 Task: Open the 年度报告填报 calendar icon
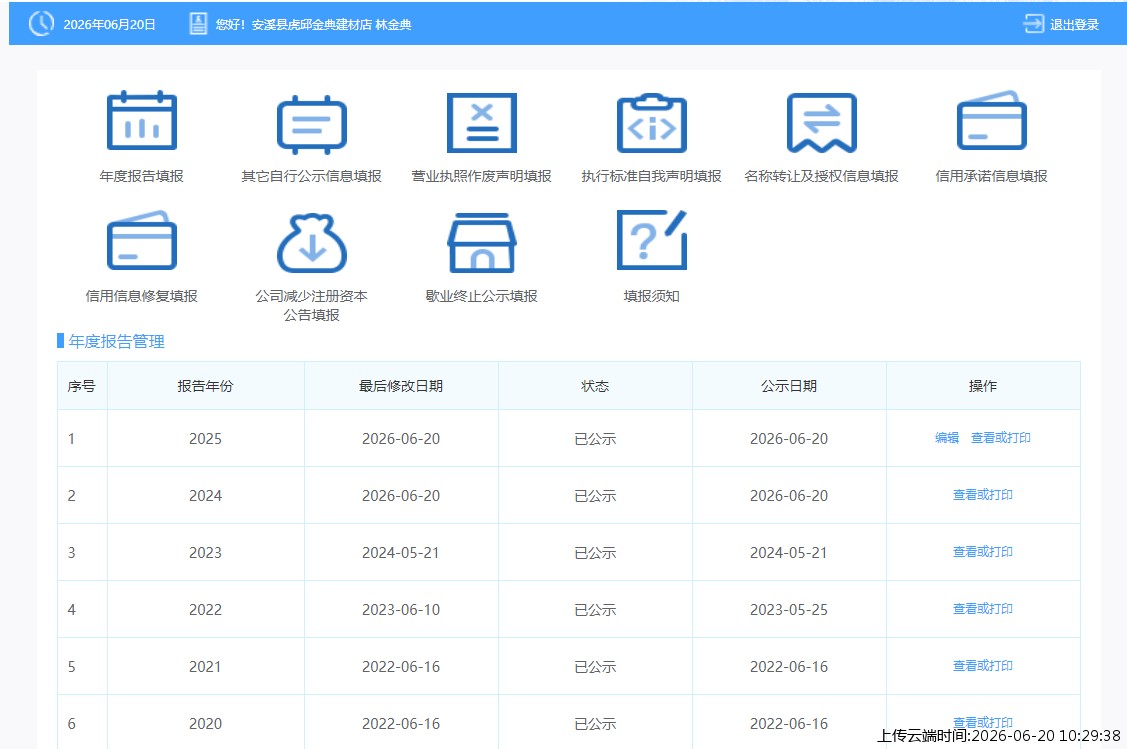(x=142, y=121)
